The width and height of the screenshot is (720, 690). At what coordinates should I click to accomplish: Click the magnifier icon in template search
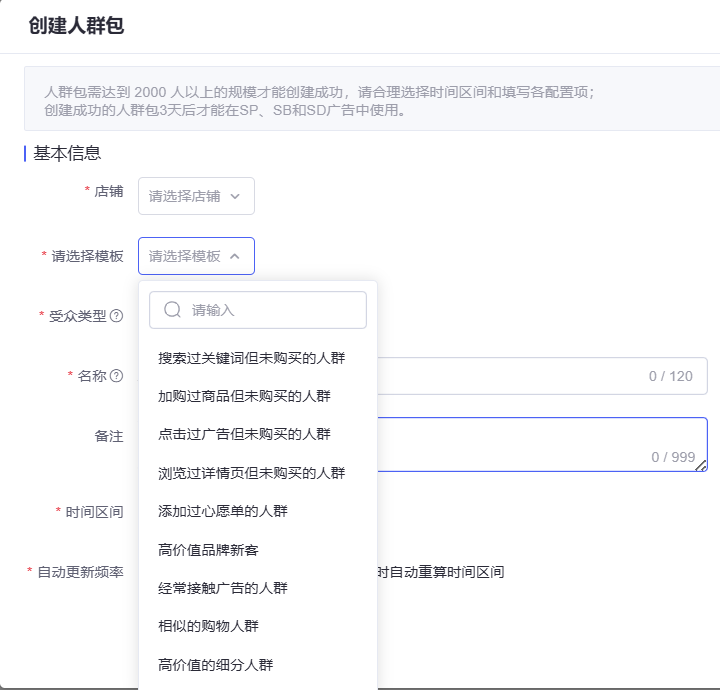(x=172, y=310)
